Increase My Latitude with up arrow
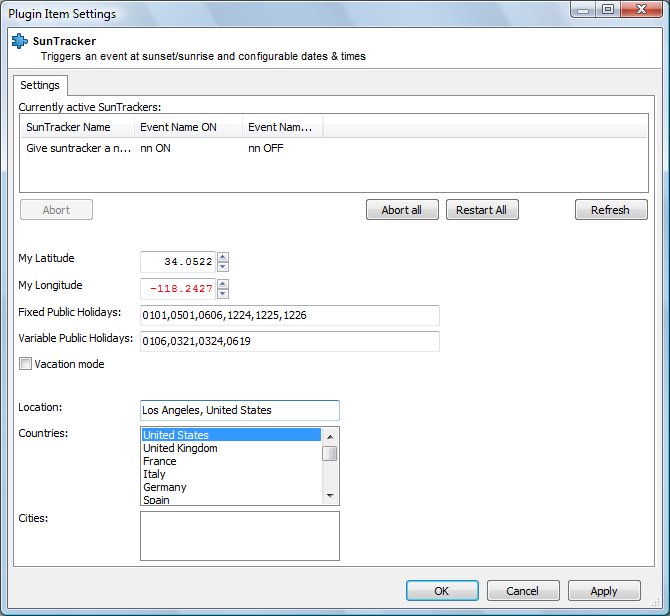 [223, 257]
